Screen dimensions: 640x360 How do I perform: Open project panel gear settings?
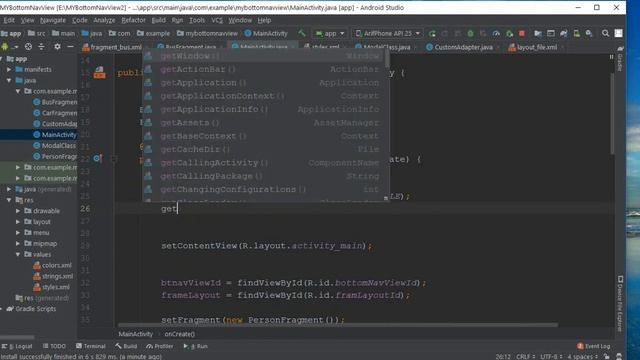[x=57, y=47]
